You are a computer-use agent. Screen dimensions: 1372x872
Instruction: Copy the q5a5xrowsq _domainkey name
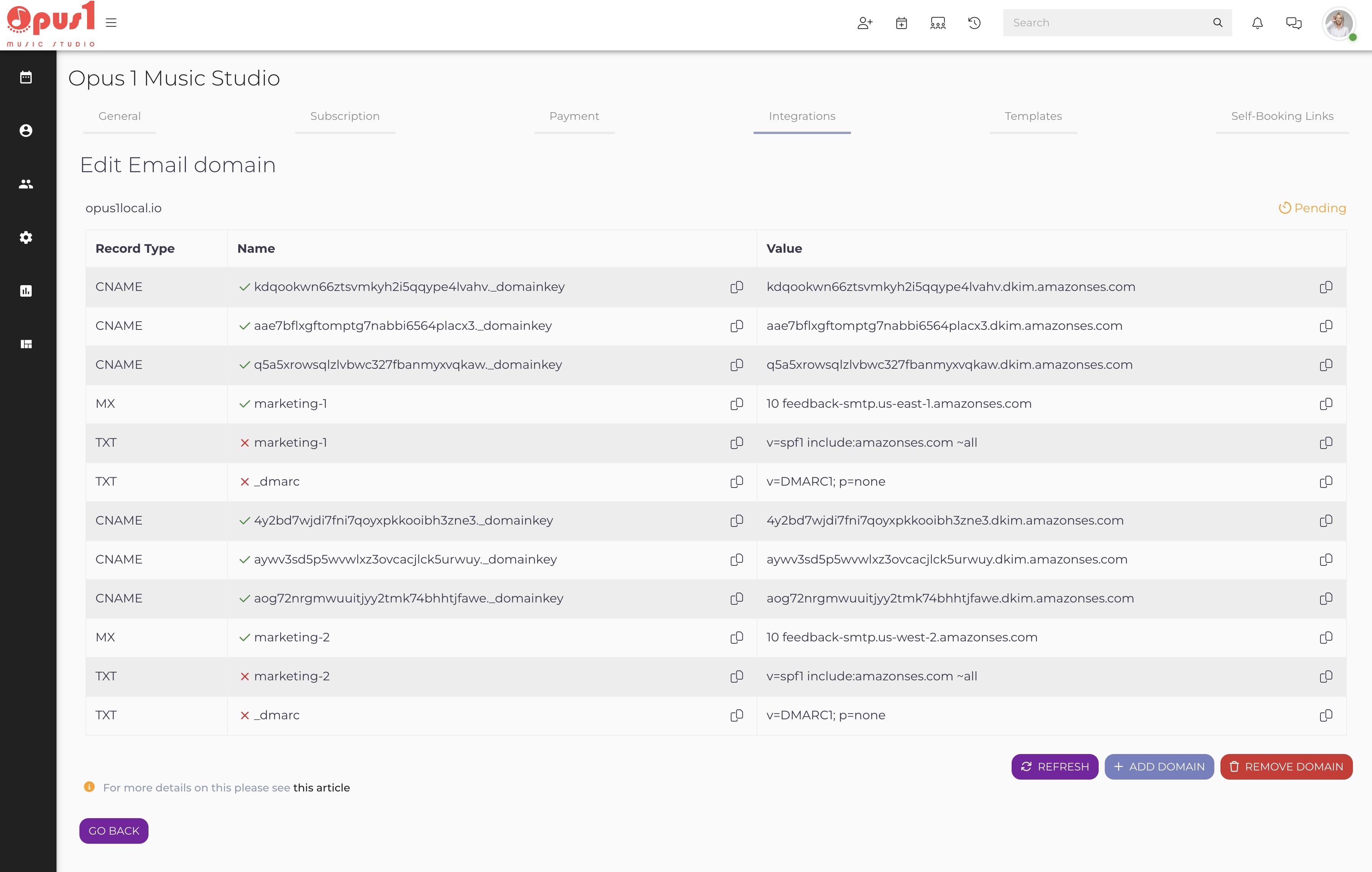(737, 365)
